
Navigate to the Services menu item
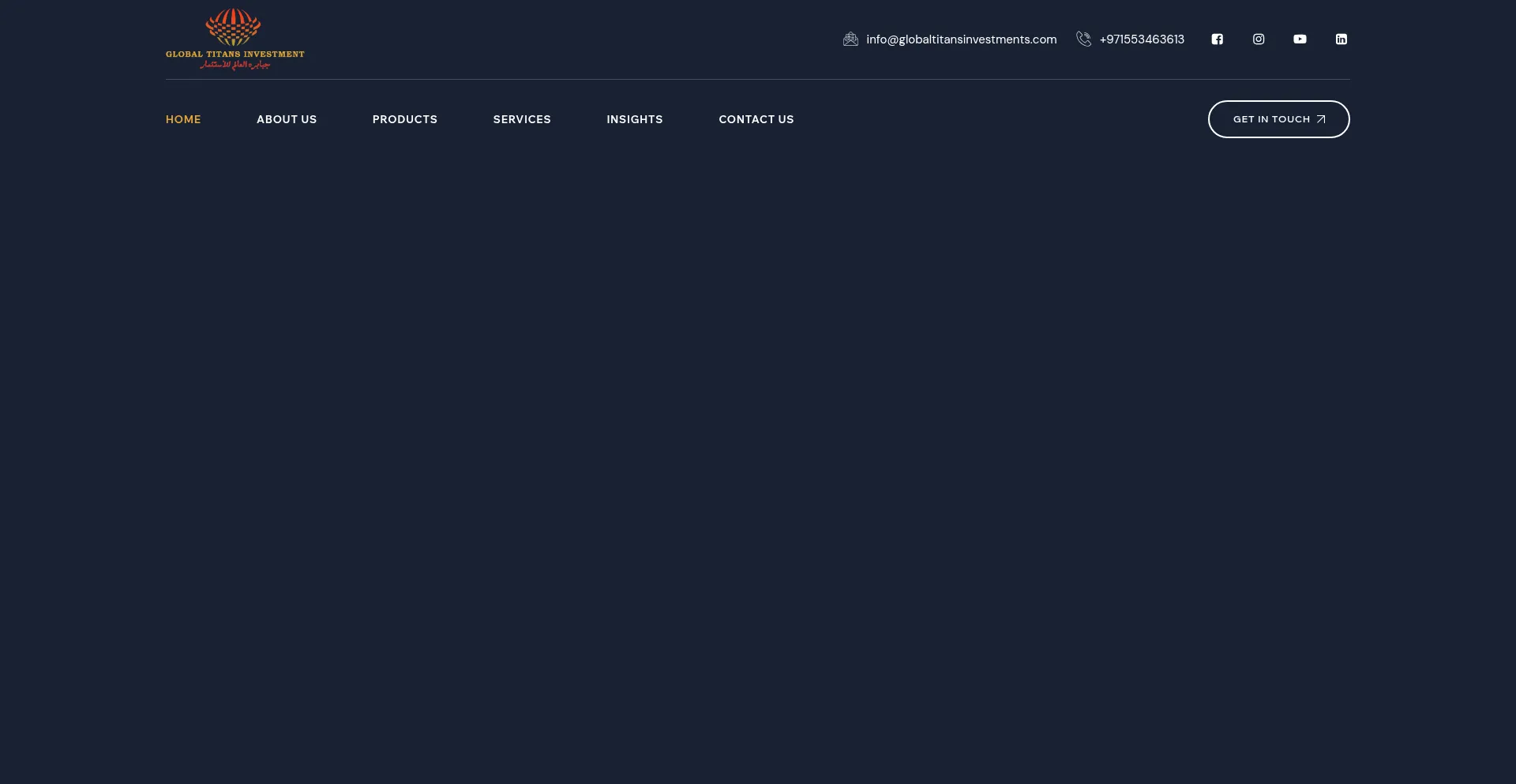pyautogui.click(x=522, y=119)
